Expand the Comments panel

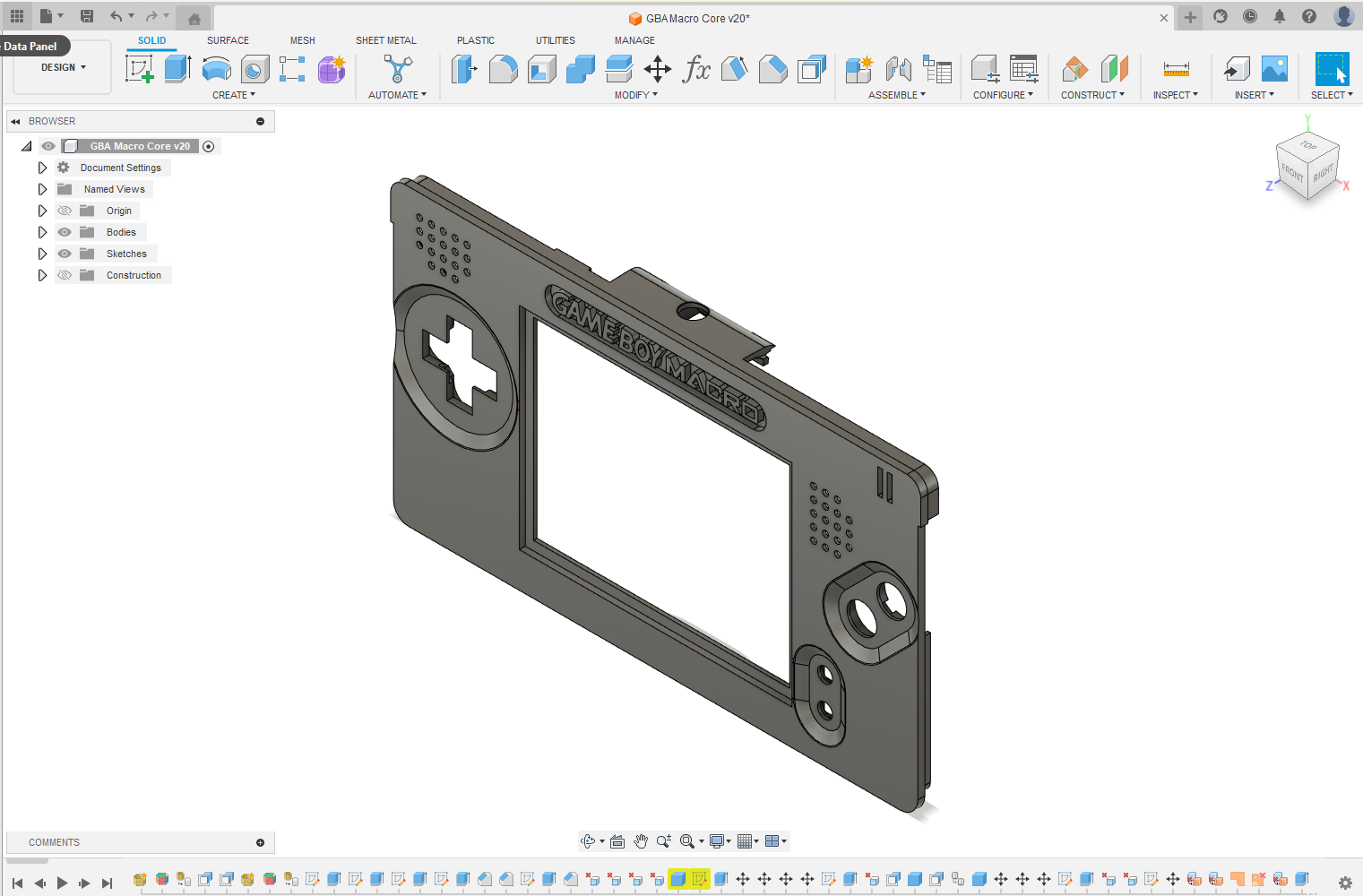260,842
